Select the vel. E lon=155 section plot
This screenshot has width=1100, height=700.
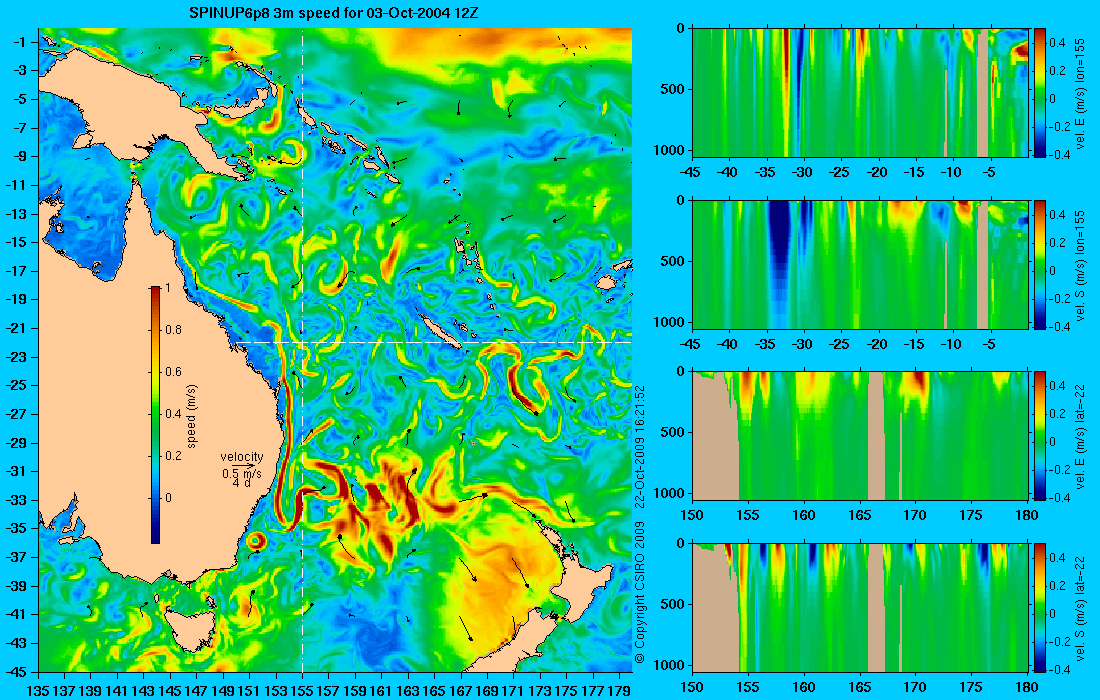pos(860,93)
